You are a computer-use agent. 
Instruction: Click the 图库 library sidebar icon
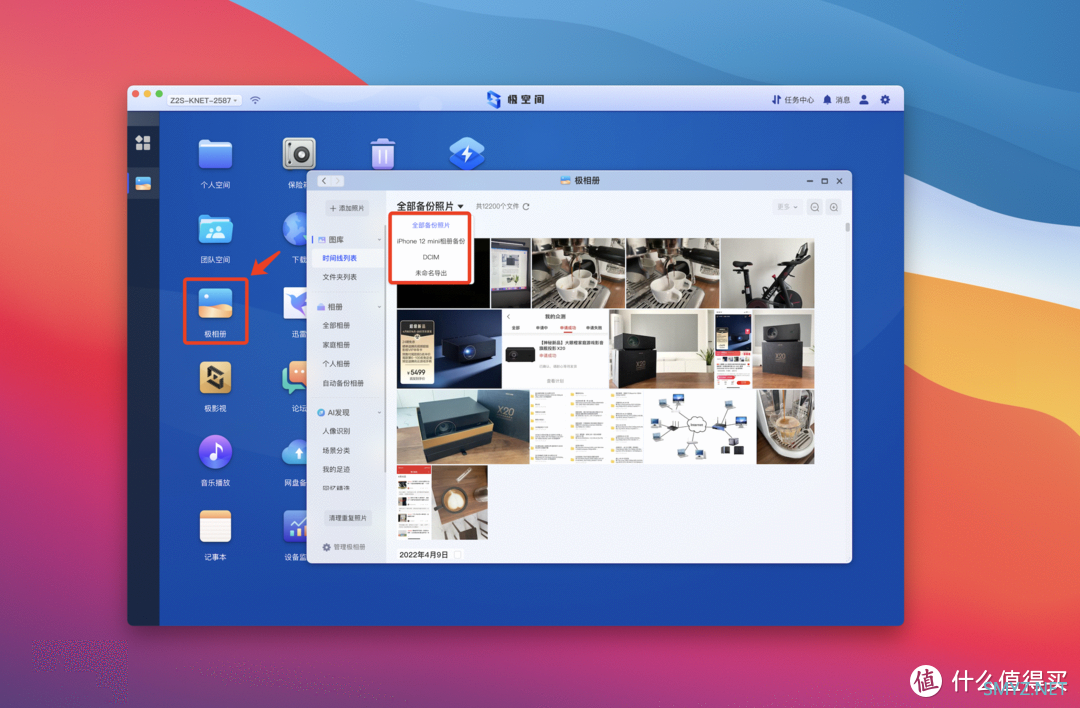tap(322, 240)
